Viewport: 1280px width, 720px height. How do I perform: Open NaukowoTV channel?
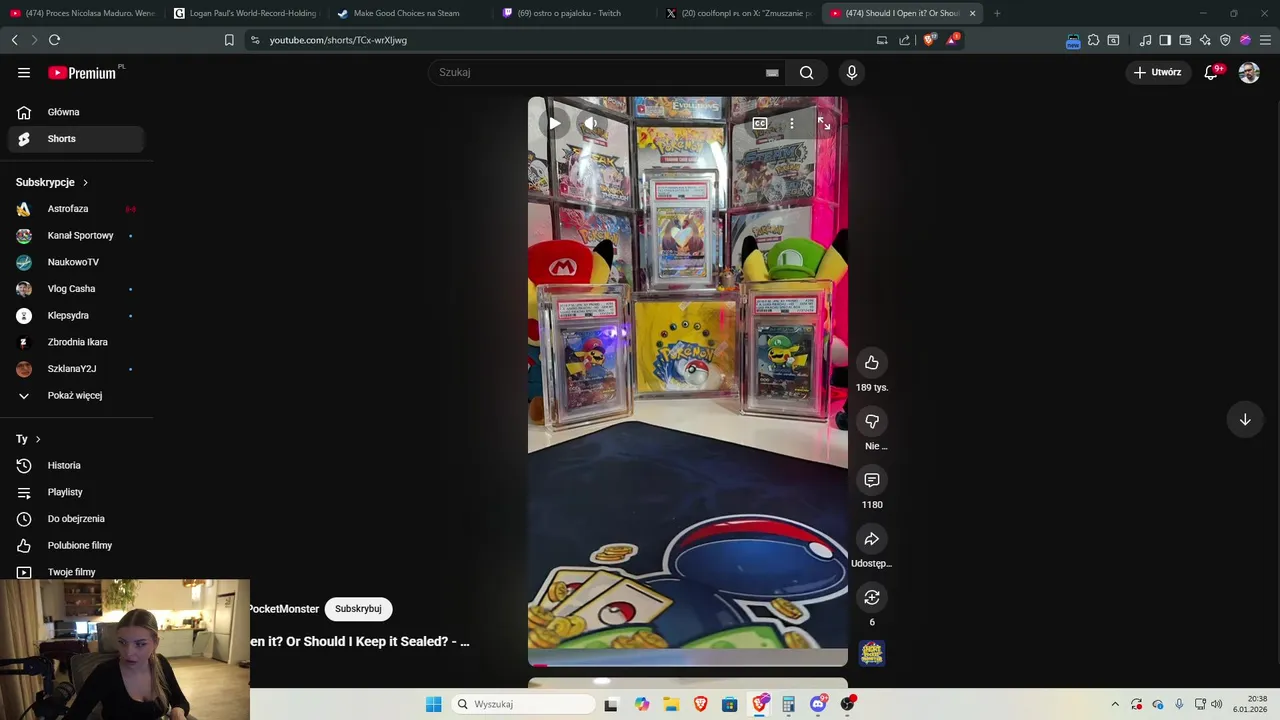76,262
